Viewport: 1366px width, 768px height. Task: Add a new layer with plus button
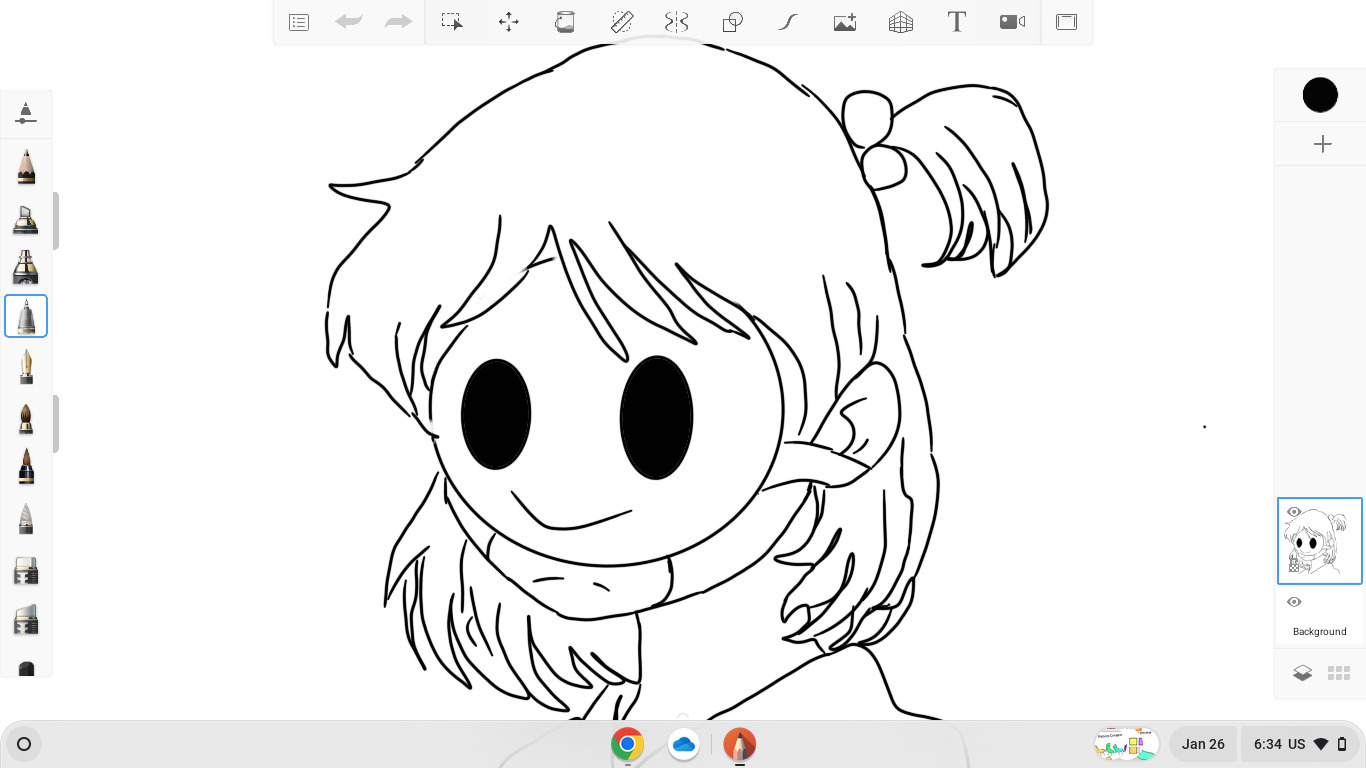pos(1322,145)
